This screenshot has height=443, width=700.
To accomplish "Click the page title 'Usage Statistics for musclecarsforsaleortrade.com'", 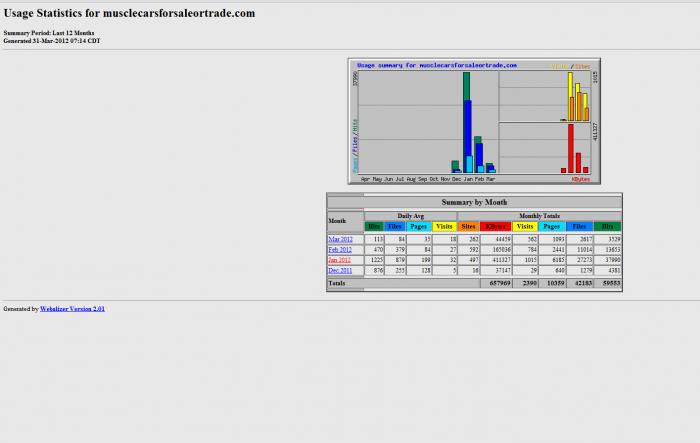I will 129,13.
